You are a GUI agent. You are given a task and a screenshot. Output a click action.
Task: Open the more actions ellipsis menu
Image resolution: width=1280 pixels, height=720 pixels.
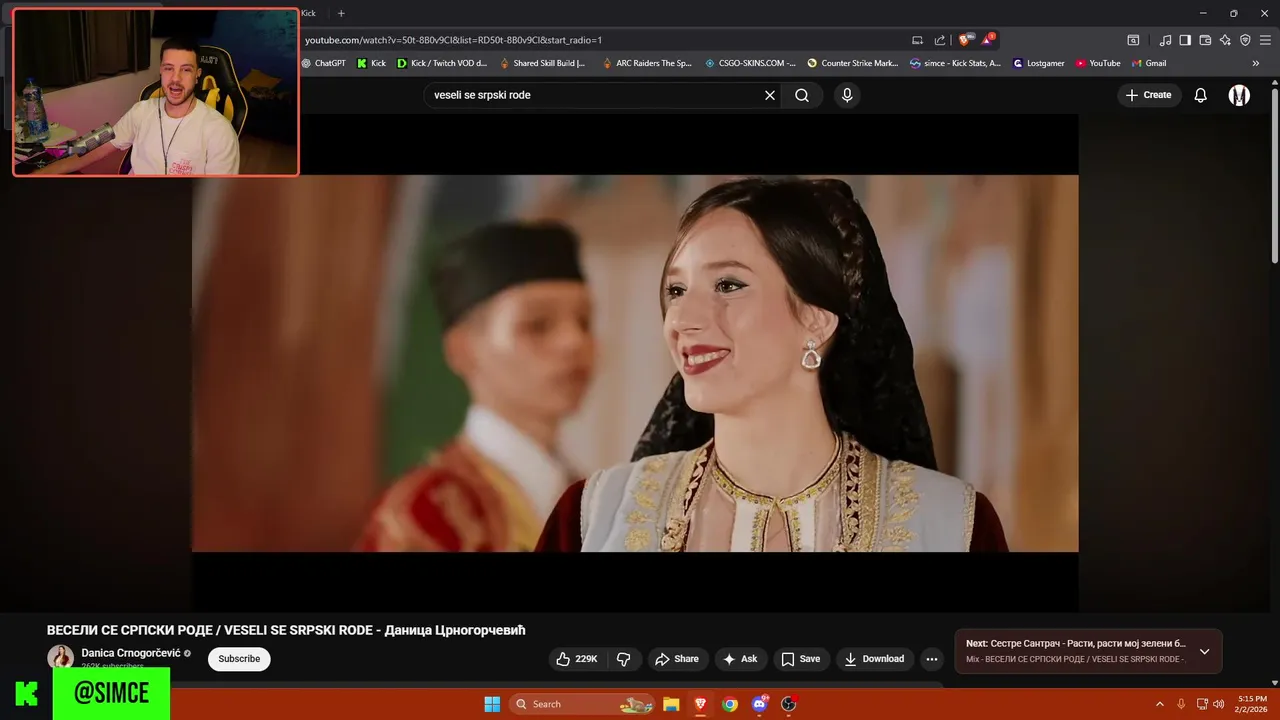pyautogui.click(x=932, y=659)
